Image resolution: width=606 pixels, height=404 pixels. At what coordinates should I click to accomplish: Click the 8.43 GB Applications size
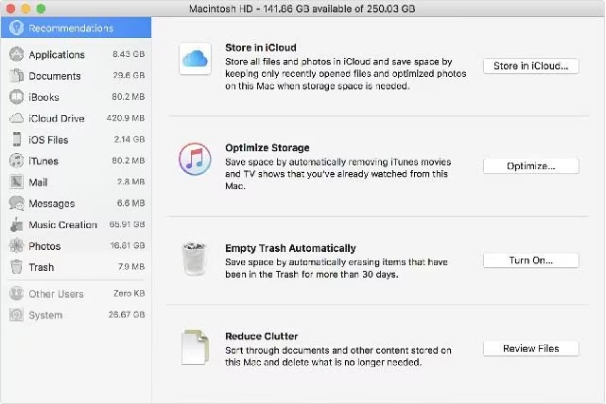point(129,54)
